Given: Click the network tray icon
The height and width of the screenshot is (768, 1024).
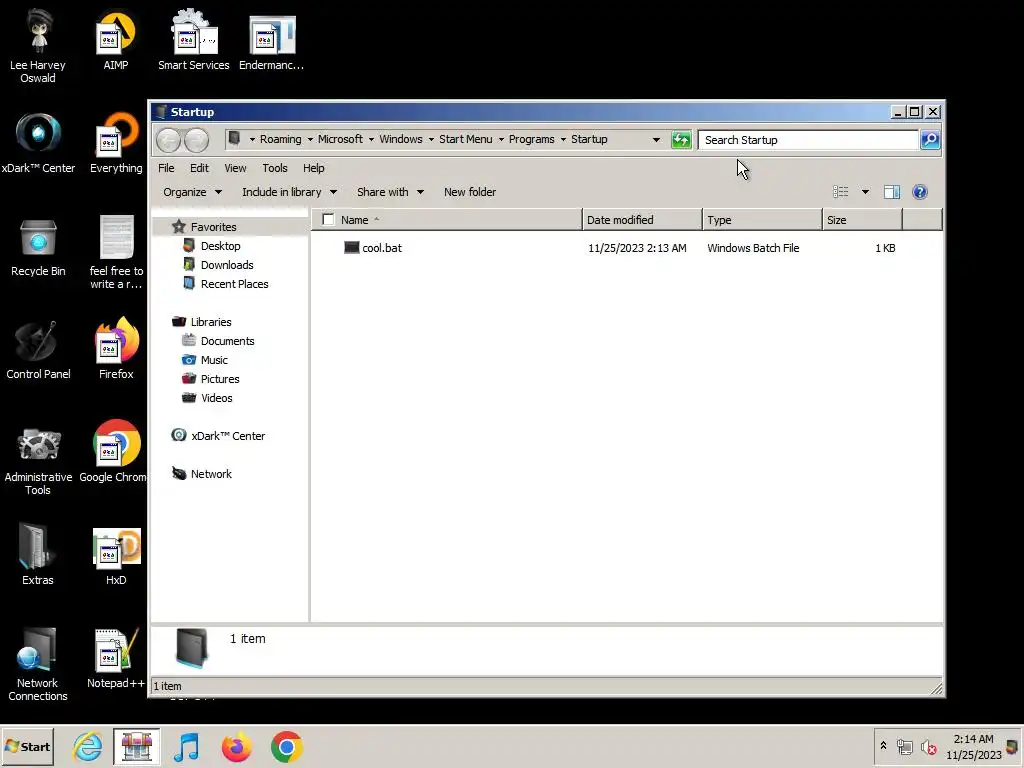Looking at the screenshot, I should coord(904,746).
